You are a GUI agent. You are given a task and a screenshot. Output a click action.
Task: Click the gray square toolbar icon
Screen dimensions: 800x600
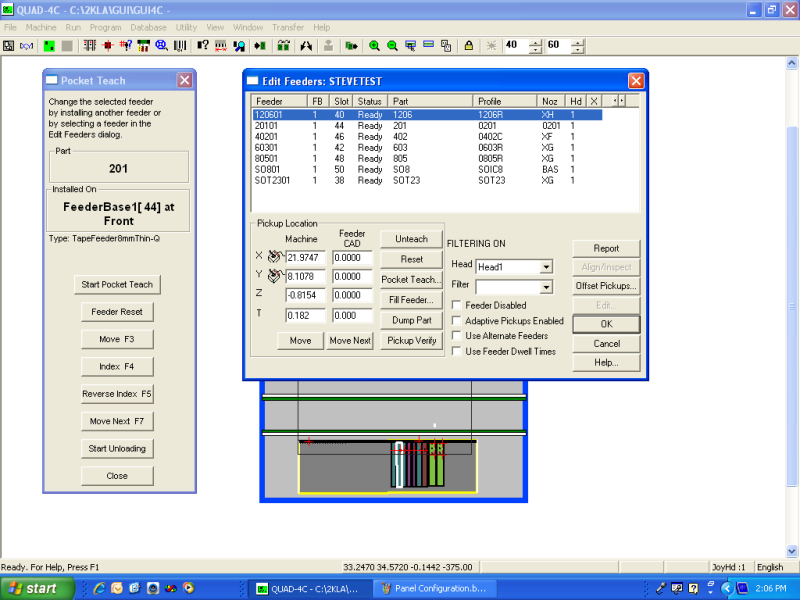point(67,46)
